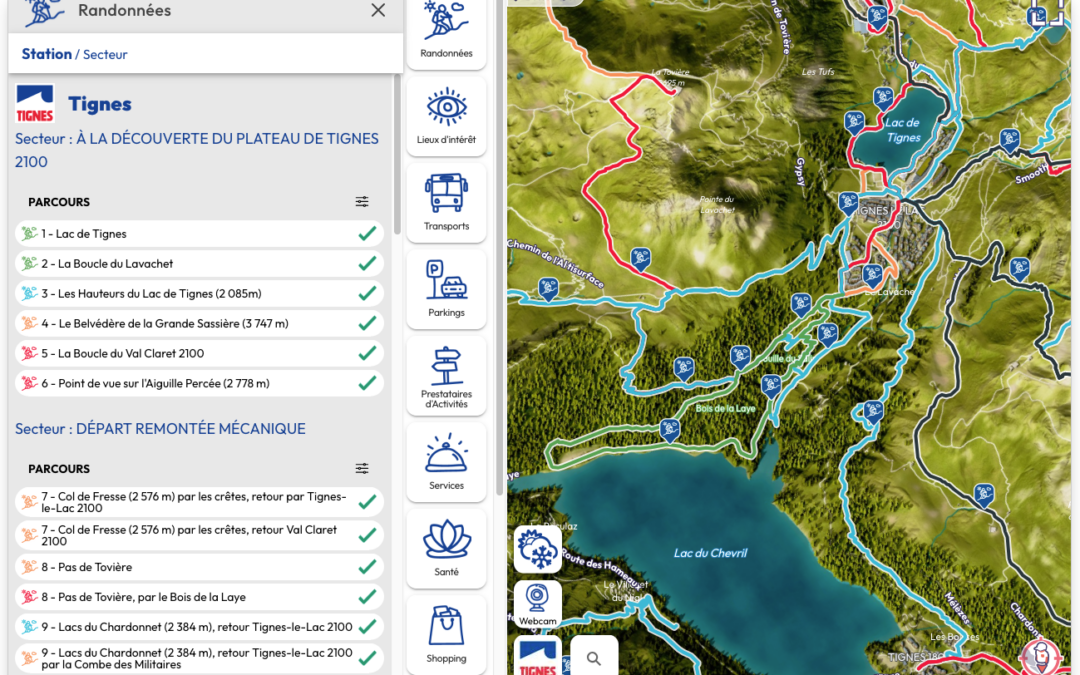Click the routes list scrollbar
This screenshot has width=1080, height=675.
tap(397, 155)
